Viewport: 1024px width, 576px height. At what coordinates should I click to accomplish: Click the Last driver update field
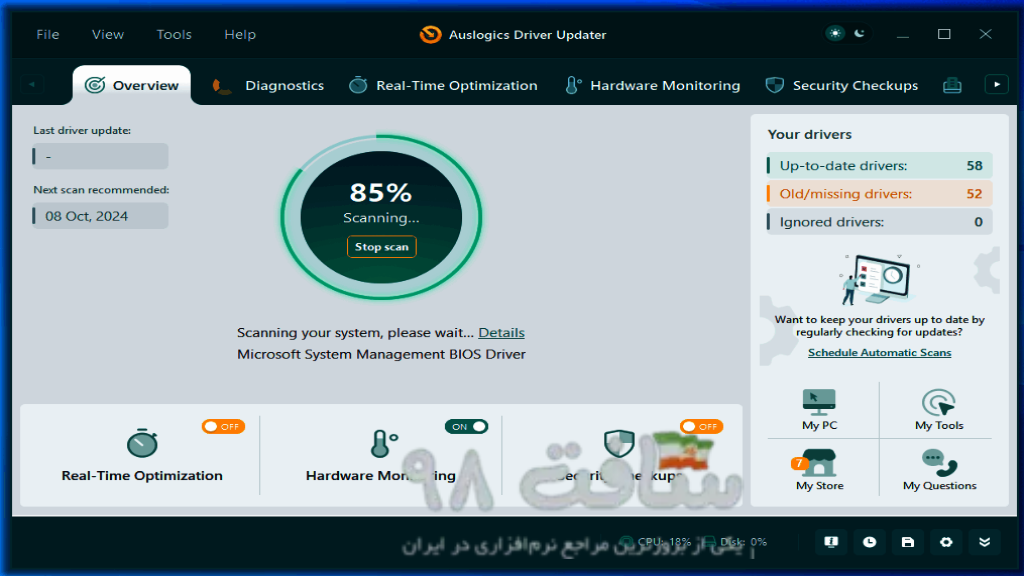[100, 157]
